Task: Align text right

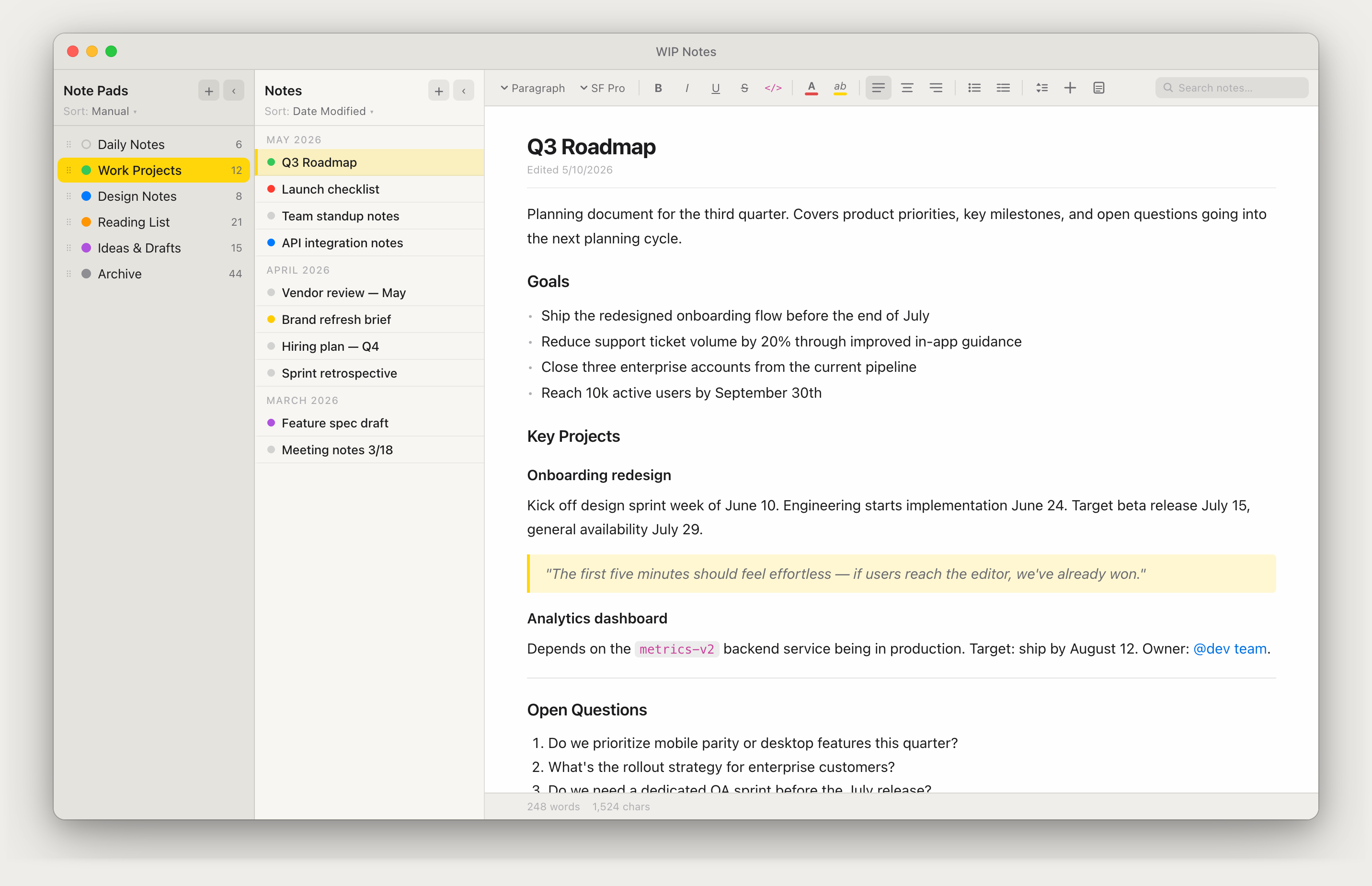Action: [x=936, y=88]
